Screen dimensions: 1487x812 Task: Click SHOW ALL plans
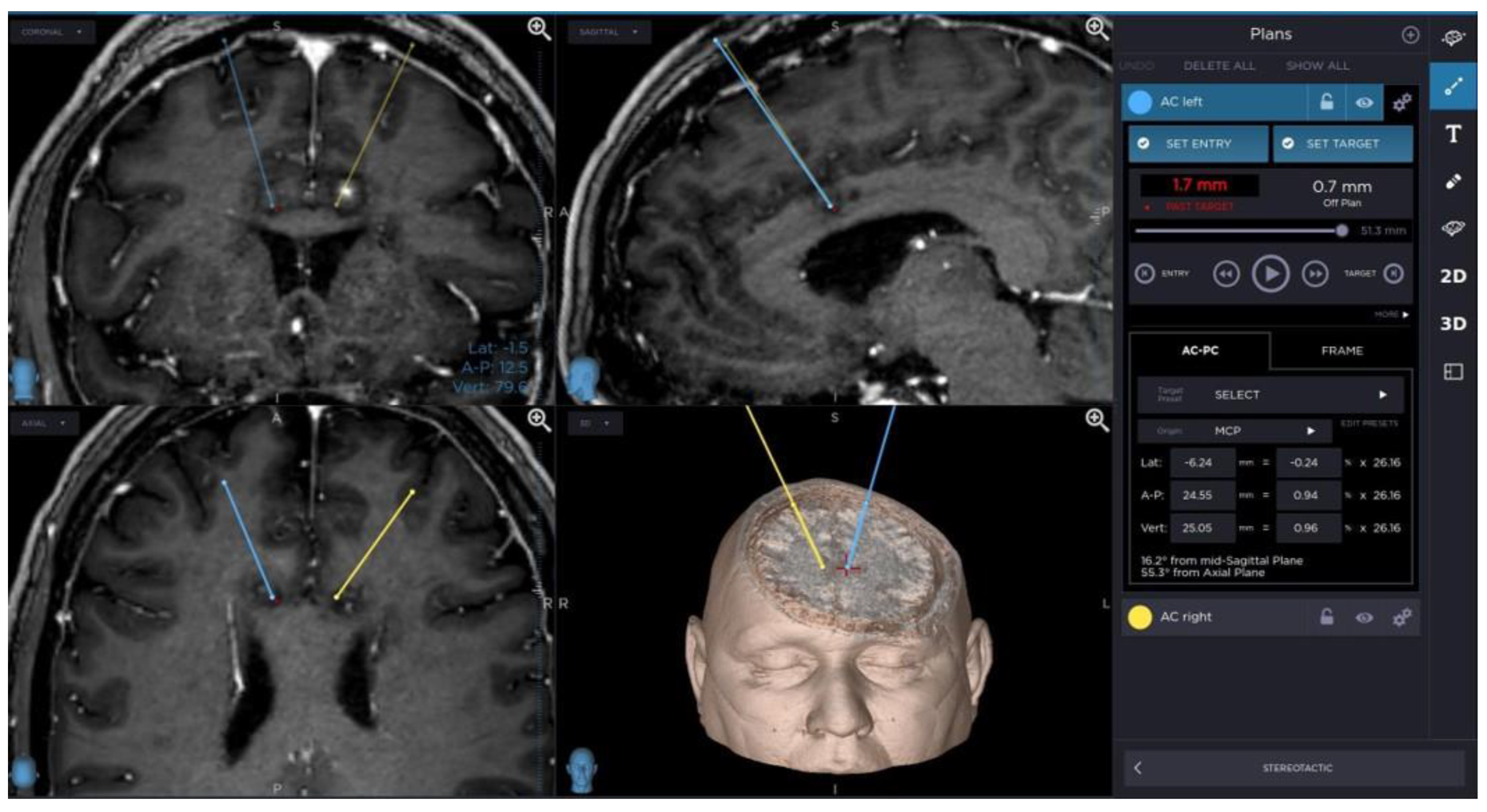(1317, 66)
